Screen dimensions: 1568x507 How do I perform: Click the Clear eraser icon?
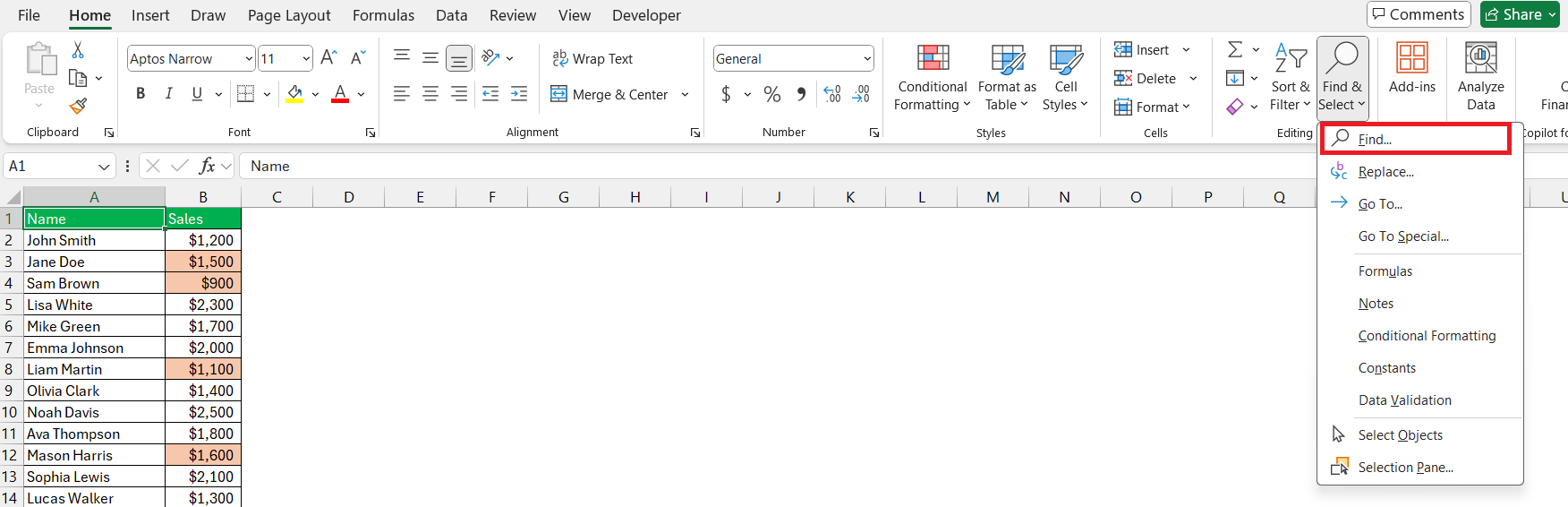pos(1235,107)
